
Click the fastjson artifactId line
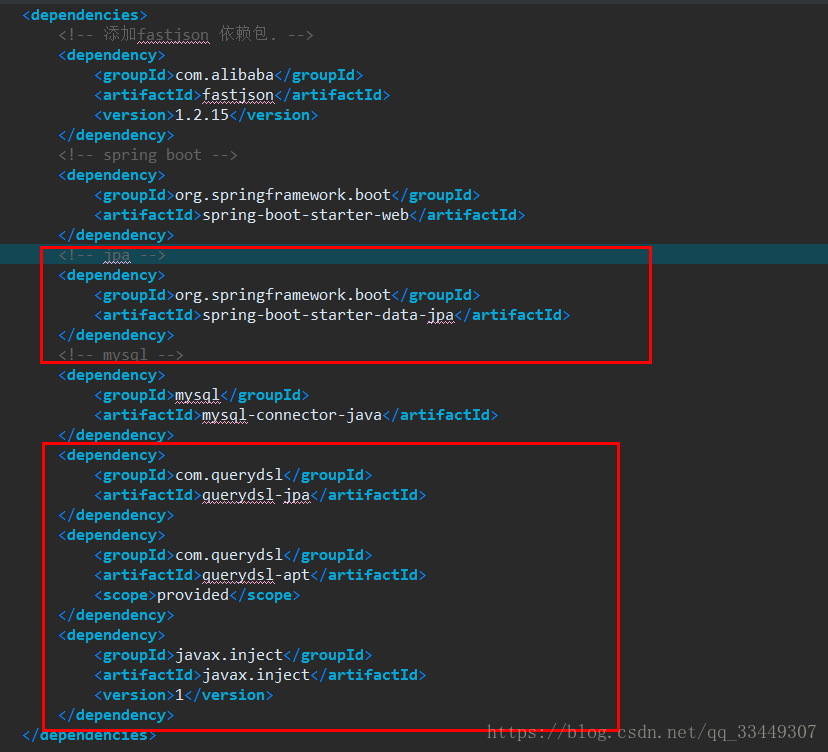tap(242, 95)
